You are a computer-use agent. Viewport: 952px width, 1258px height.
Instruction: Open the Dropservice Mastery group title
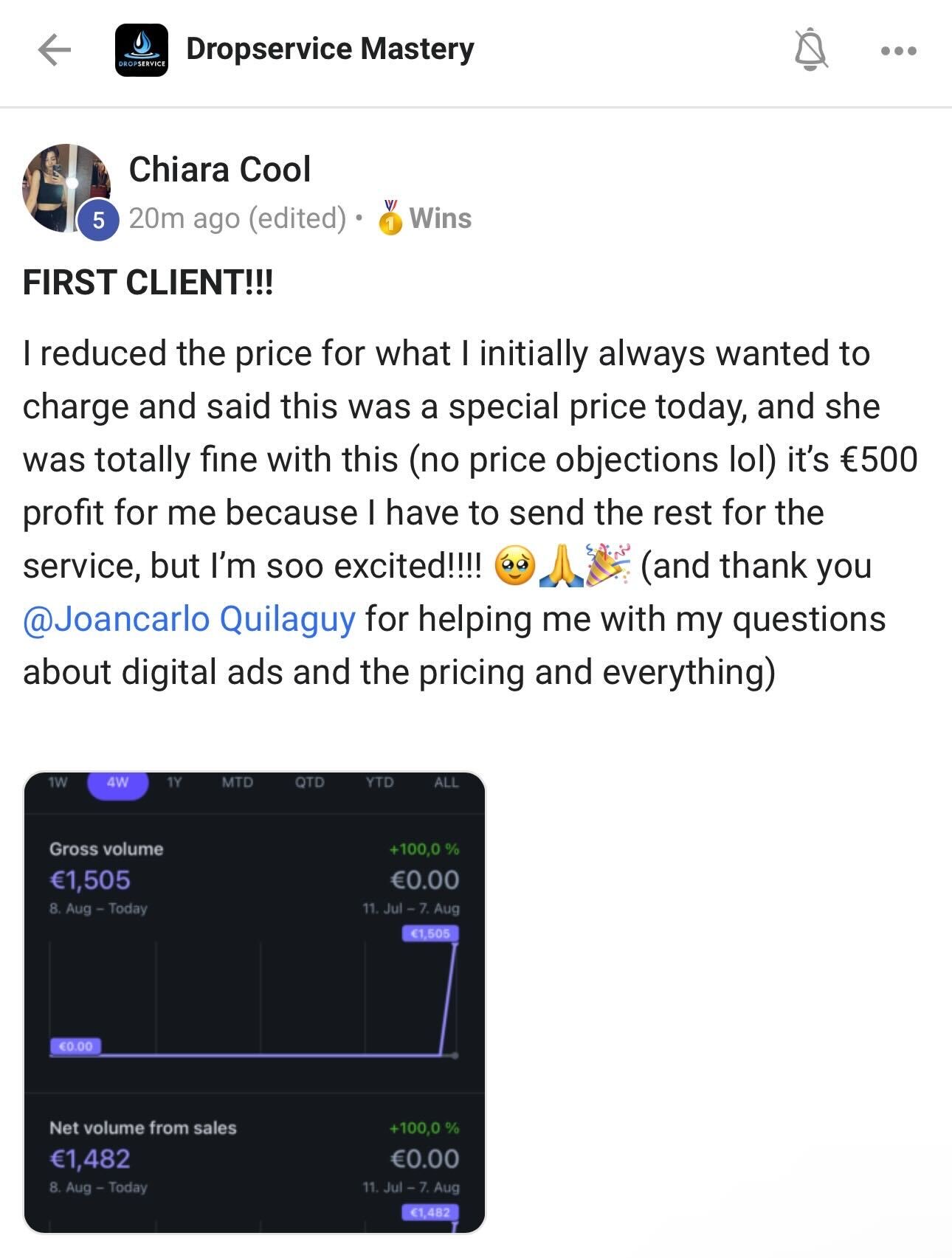[330, 49]
